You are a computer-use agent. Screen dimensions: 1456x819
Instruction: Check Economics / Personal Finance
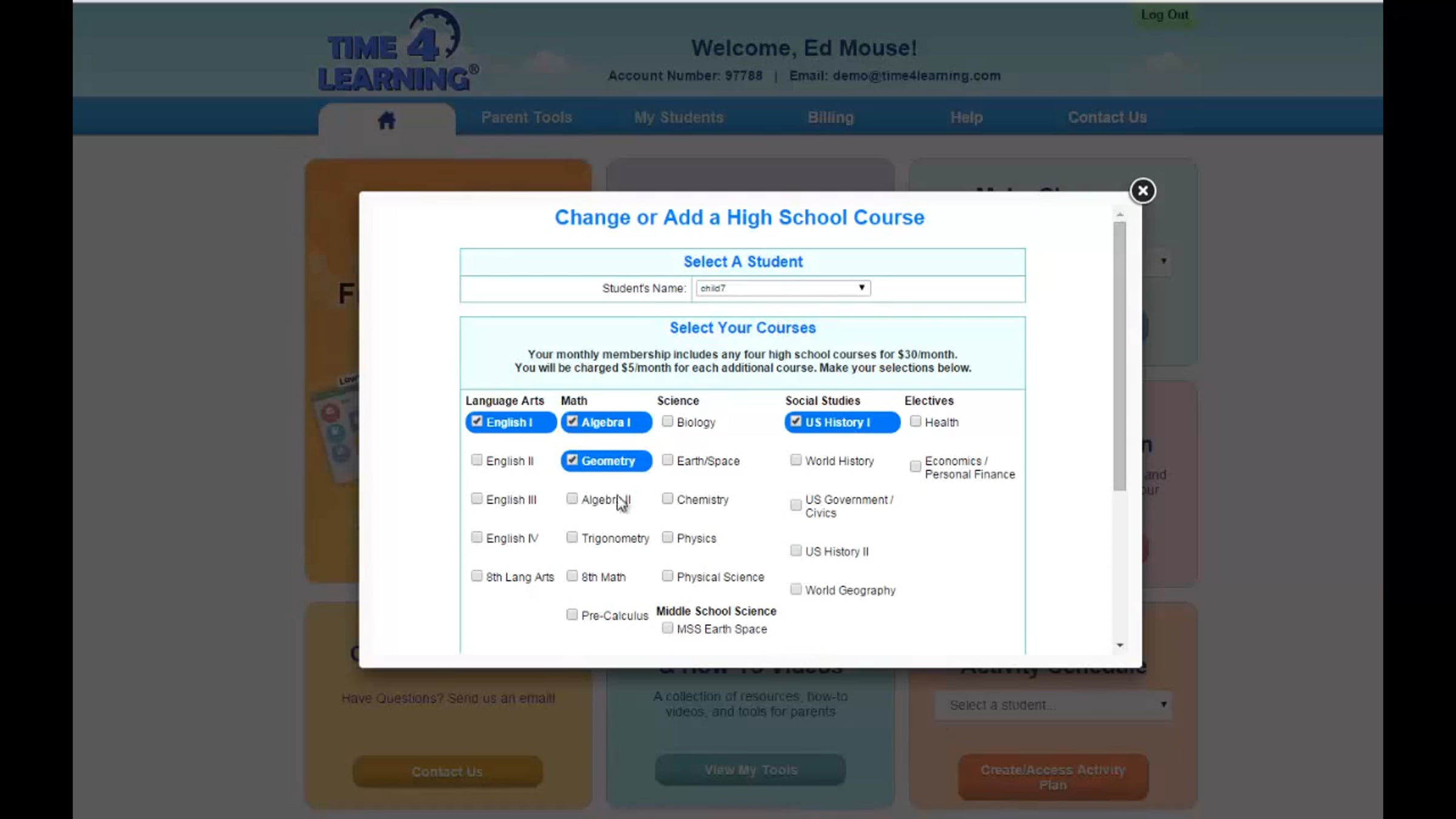click(x=915, y=467)
